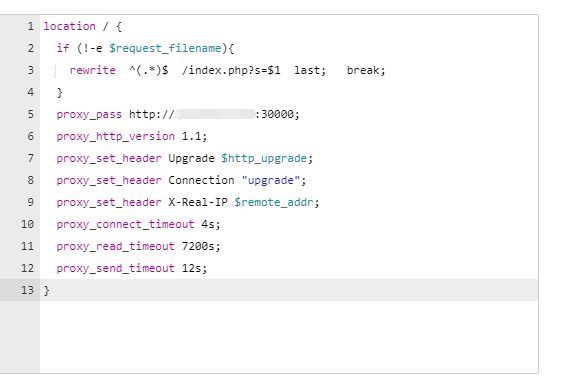The width and height of the screenshot is (561, 381).
Task: Click the $remote_addr variable
Action: pyautogui.click(x=274, y=202)
